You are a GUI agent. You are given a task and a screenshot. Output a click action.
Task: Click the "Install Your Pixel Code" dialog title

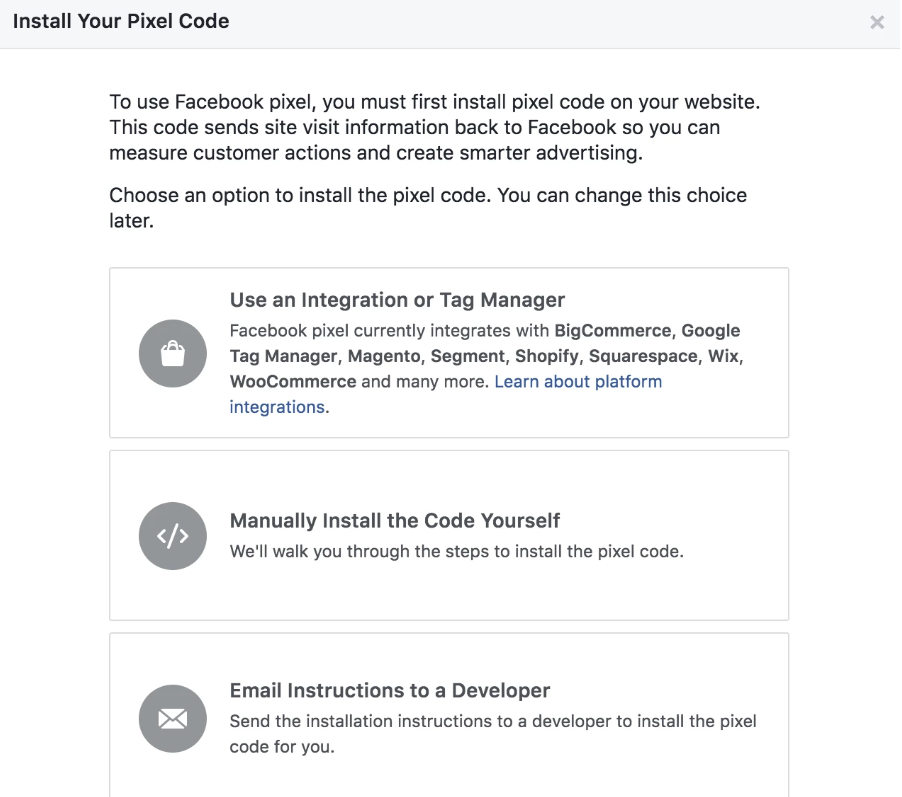(121, 21)
